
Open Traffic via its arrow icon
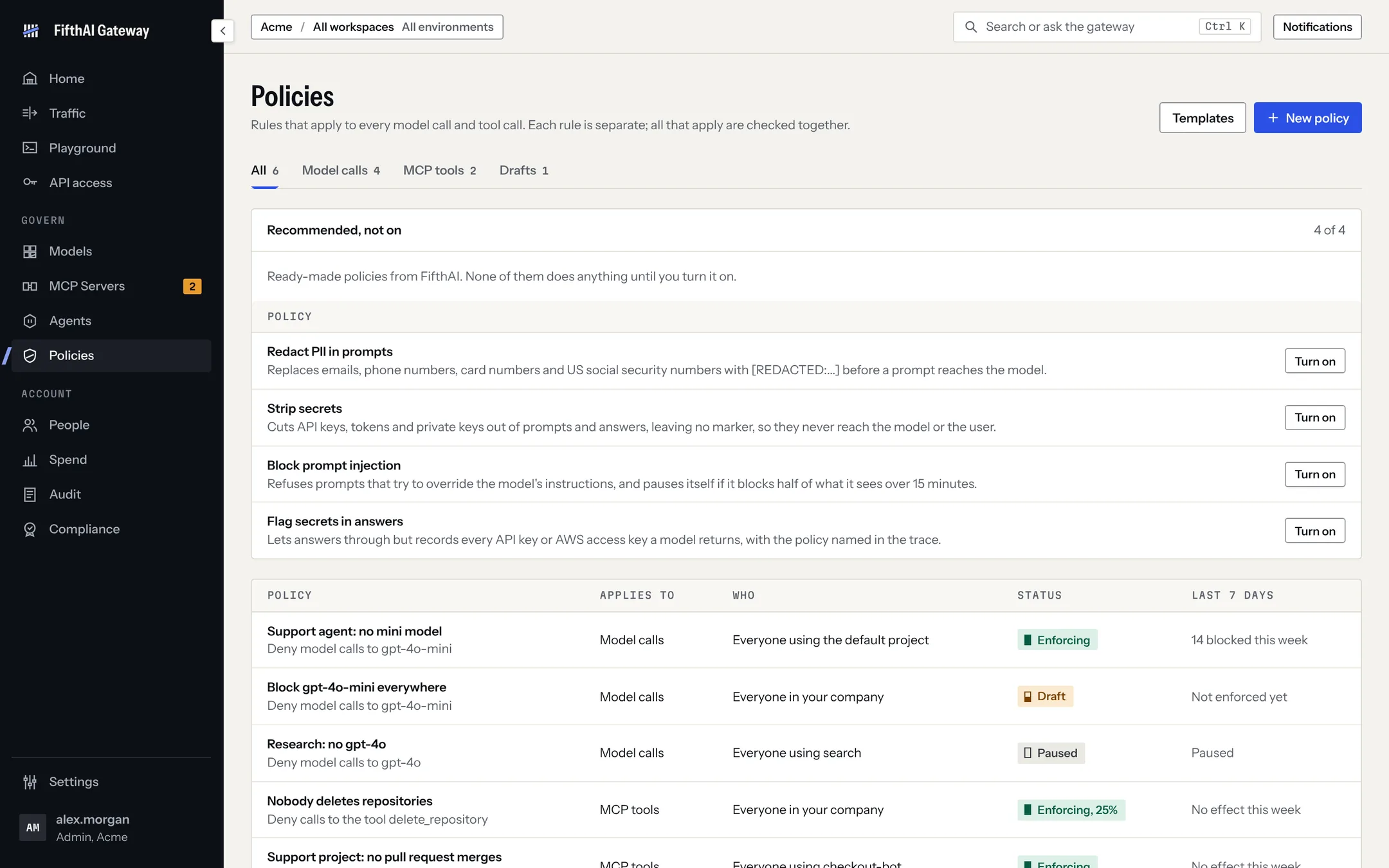point(30,113)
